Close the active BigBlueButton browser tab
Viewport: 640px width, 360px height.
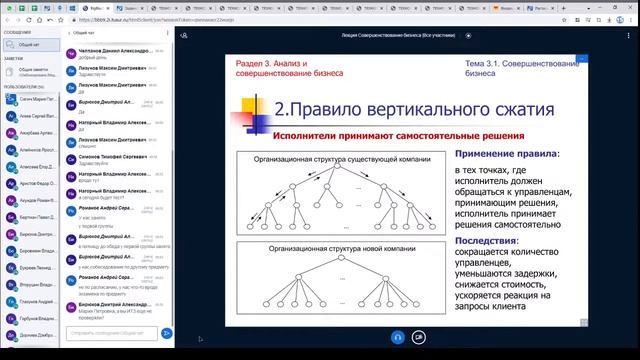pyautogui.click(x=108, y=8)
